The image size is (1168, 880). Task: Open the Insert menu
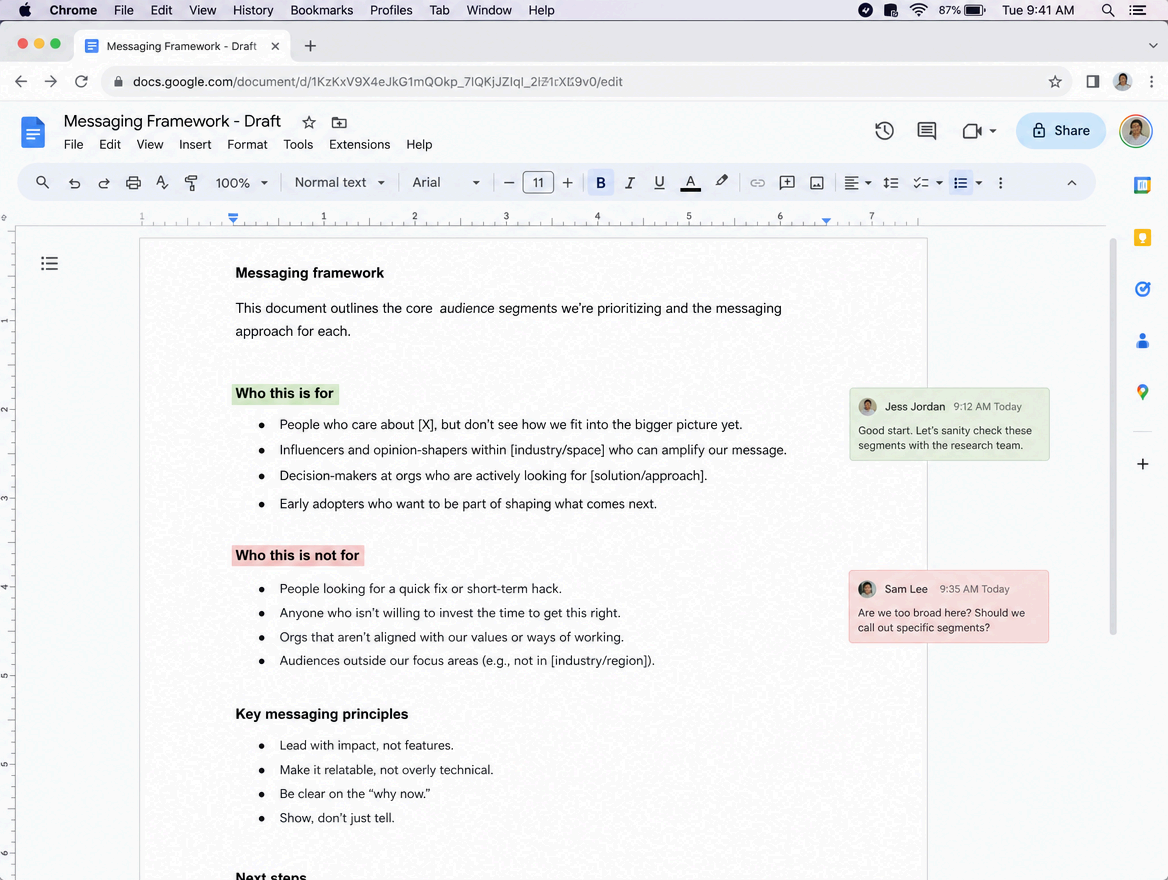click(x=195, y=145)
